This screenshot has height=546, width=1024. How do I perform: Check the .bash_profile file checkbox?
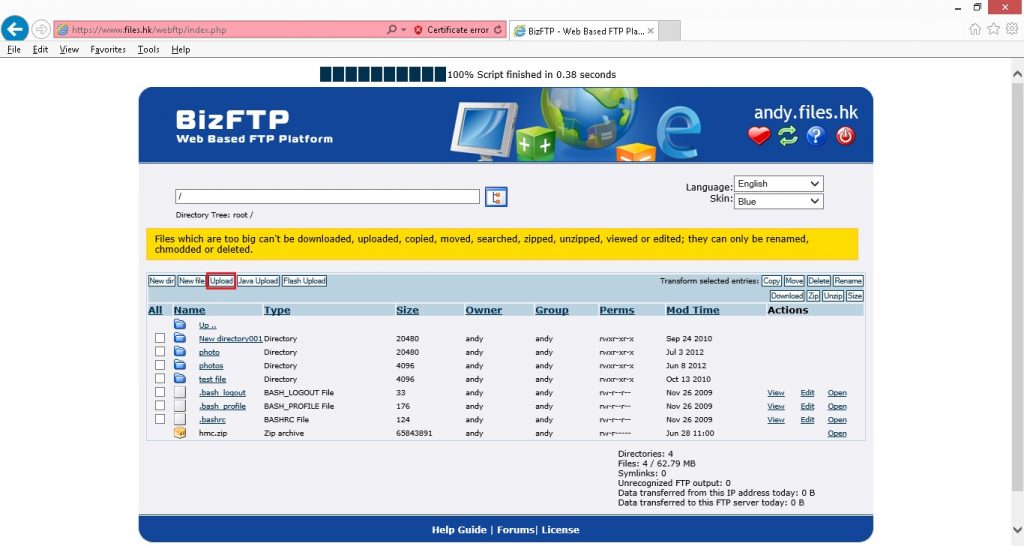pyautogui.click(x=159, y=406)
